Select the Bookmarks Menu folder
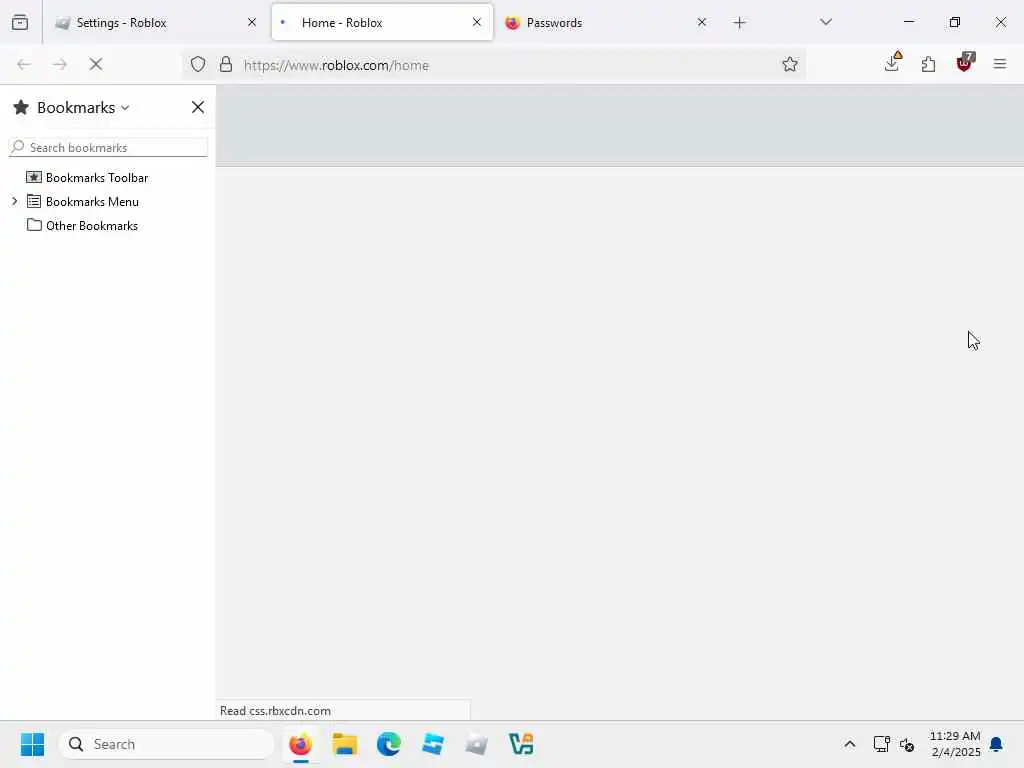The height and width of the screenshot is (768, 1024). (x=92, y=202)
